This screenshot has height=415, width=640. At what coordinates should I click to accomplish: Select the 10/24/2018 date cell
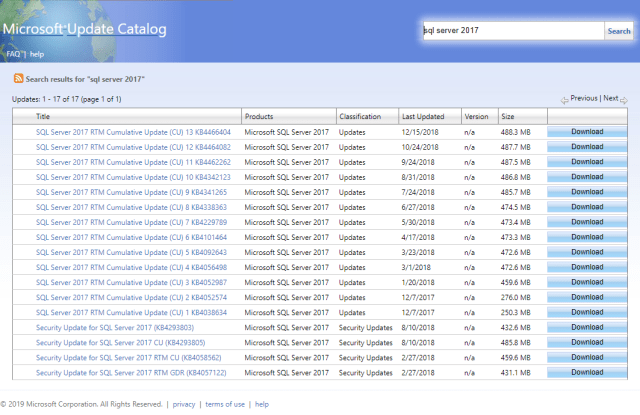click(420, 147)
